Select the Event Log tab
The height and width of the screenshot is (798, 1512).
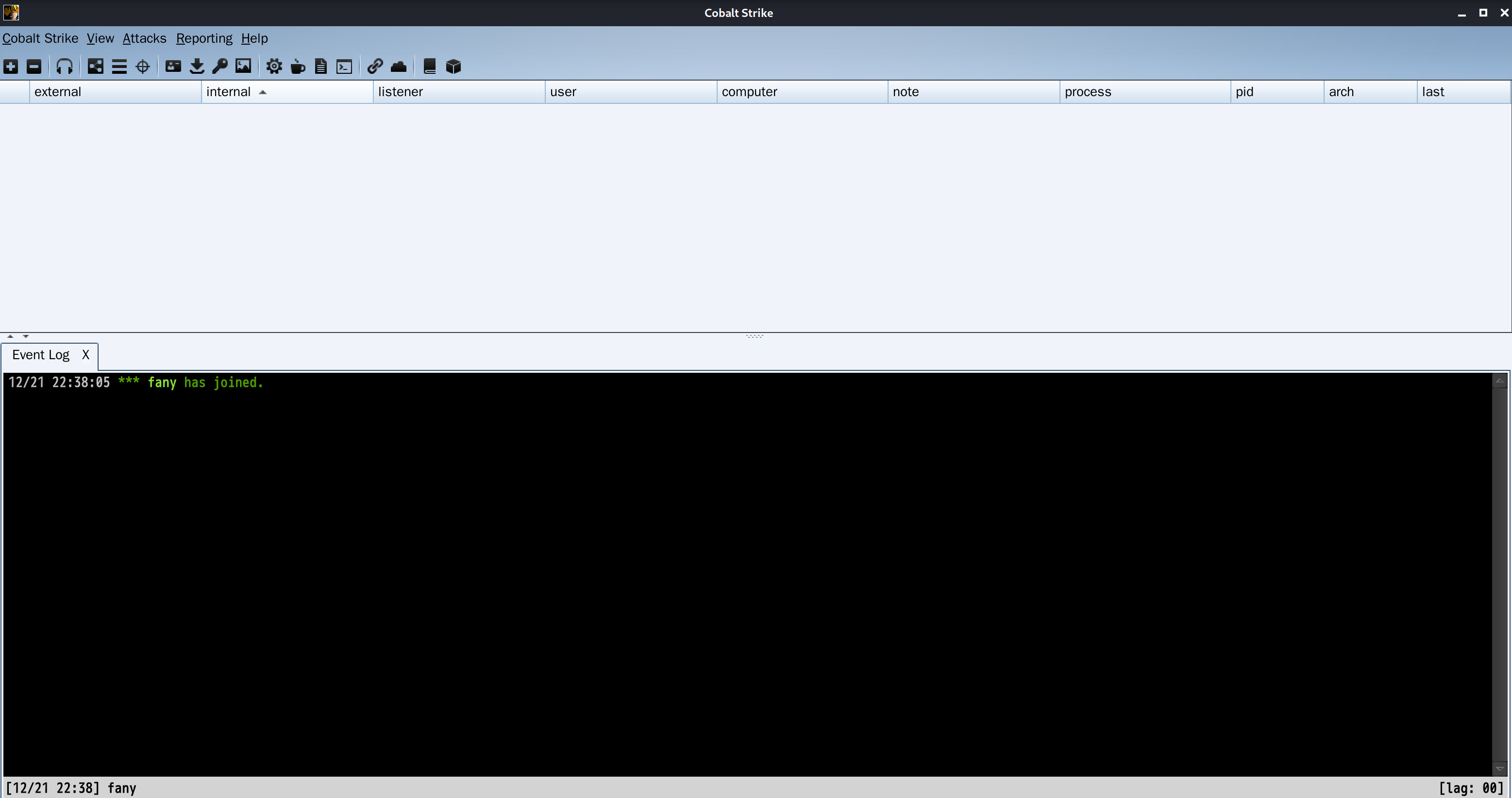point(40,355)
